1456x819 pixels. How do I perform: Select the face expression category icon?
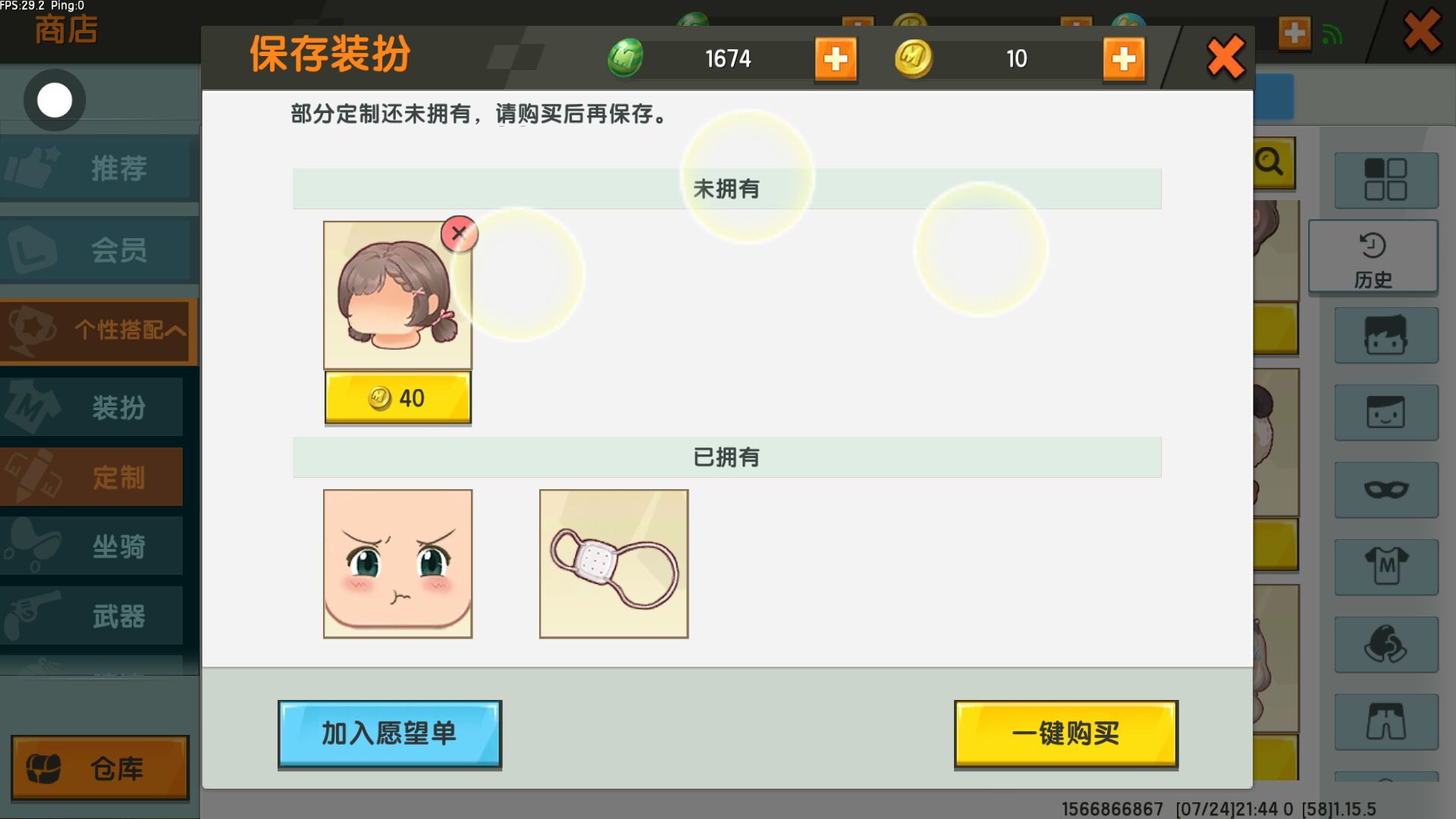(1386, 413)
